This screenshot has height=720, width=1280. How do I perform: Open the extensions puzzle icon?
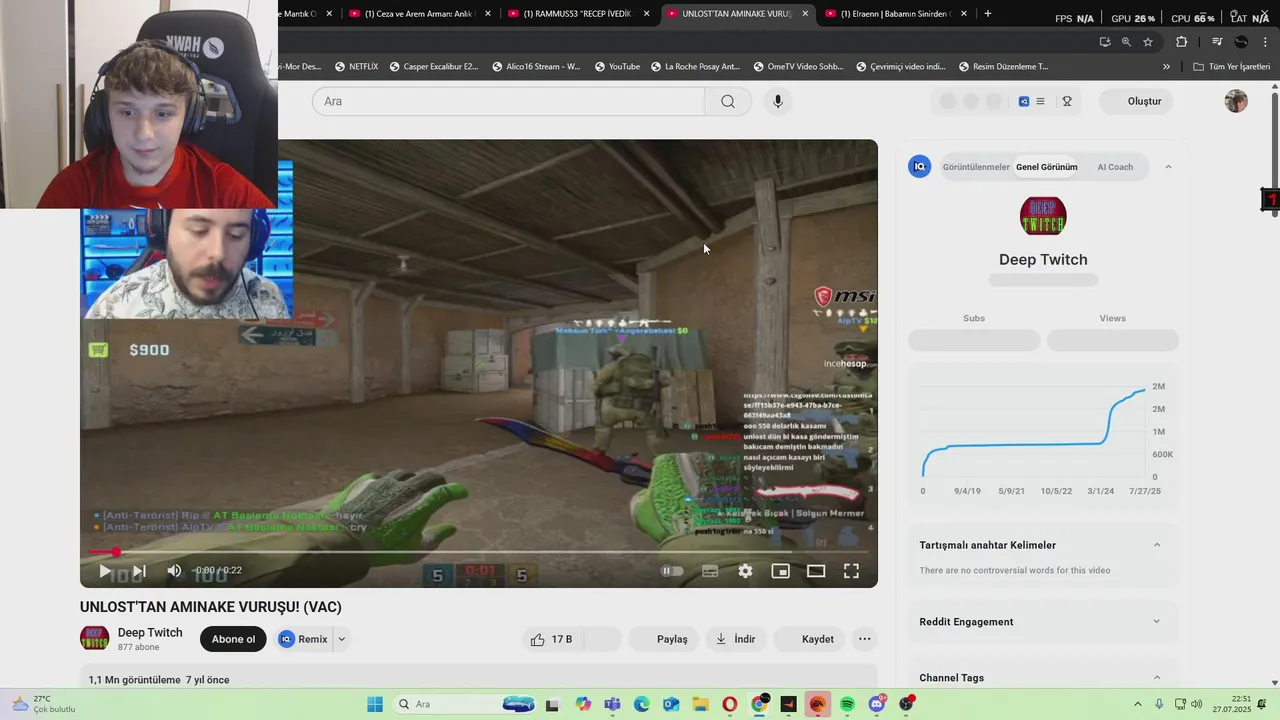tap(1181, 42)
